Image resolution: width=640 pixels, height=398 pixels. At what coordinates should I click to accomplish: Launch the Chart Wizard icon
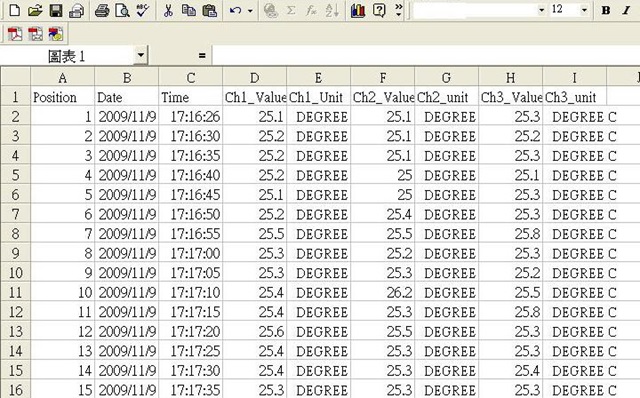[358, 10]
